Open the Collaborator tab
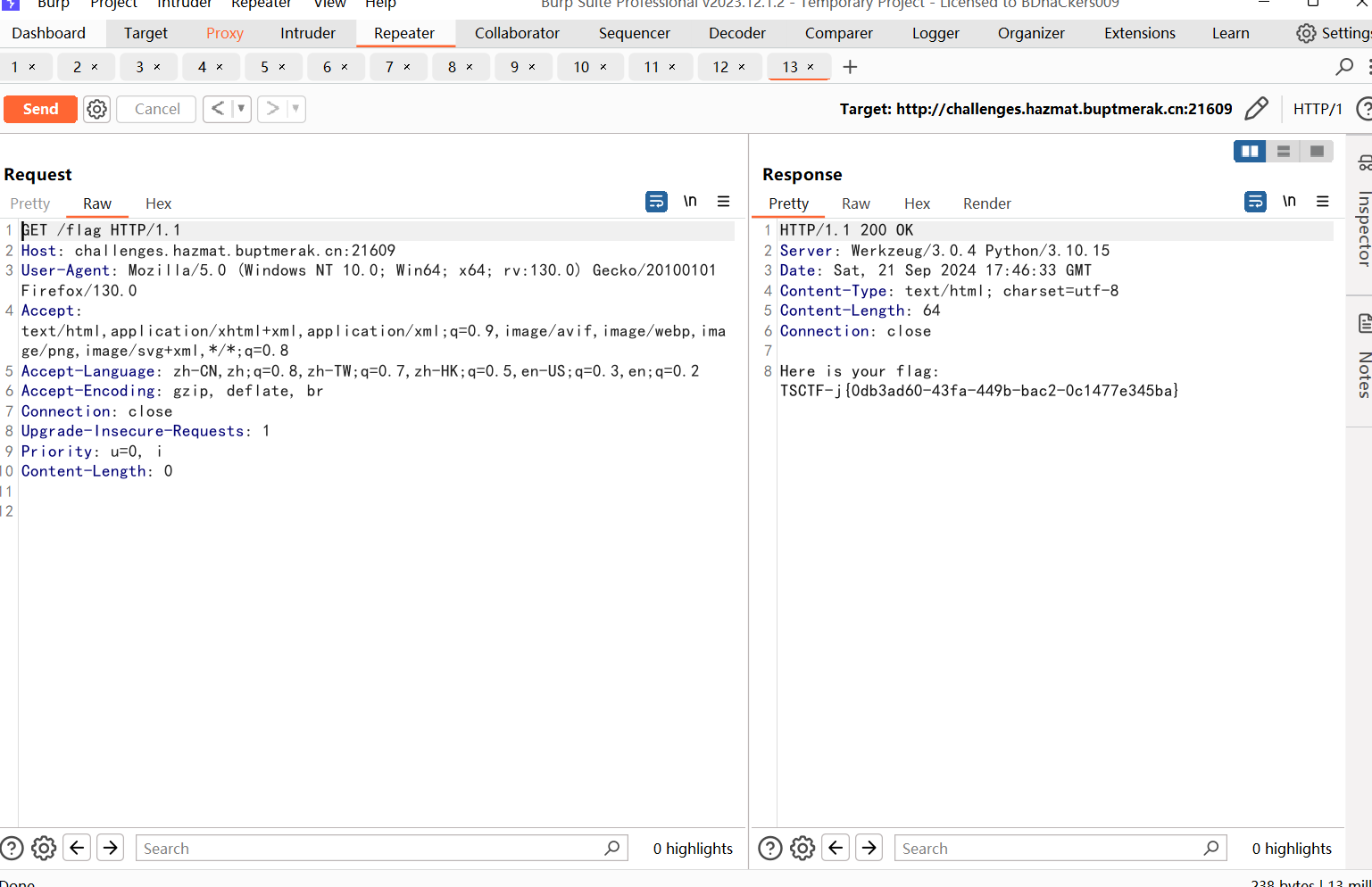The height and width of the screenshot is (887, 1372). pos(517,33)
